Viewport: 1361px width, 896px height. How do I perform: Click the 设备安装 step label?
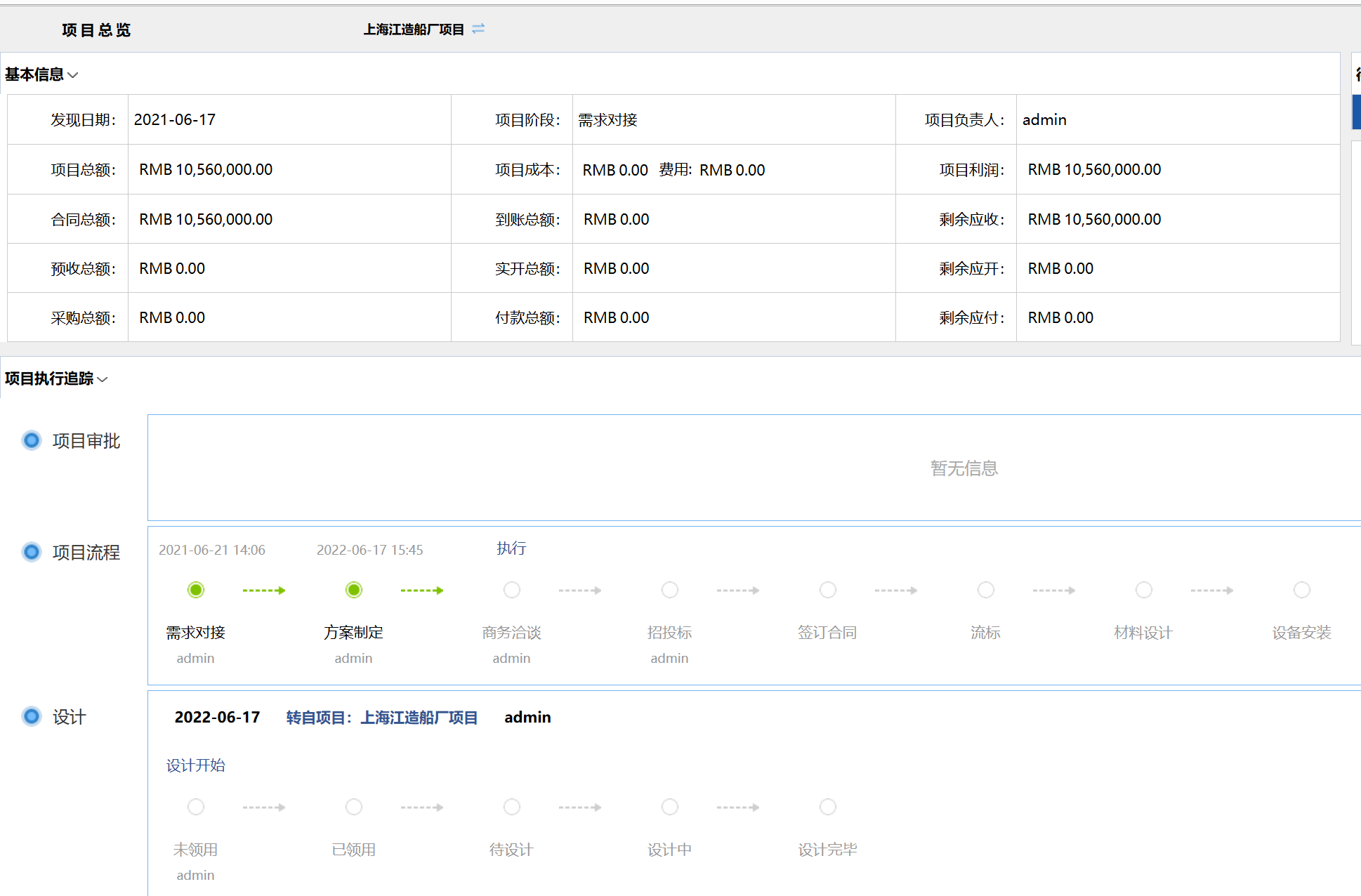pos(1302,633)
